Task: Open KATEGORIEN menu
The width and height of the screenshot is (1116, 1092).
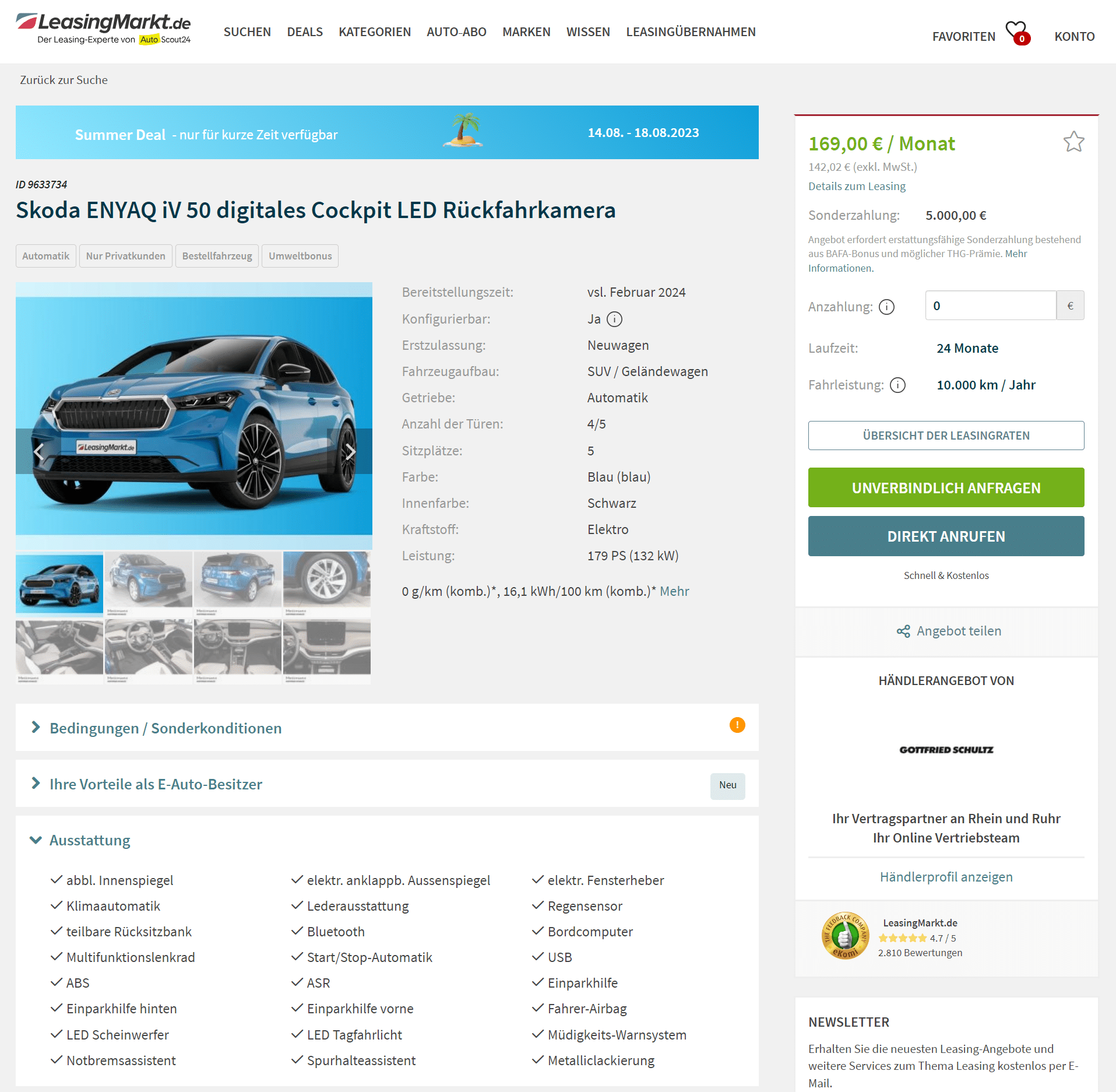Action: [375, 32]
